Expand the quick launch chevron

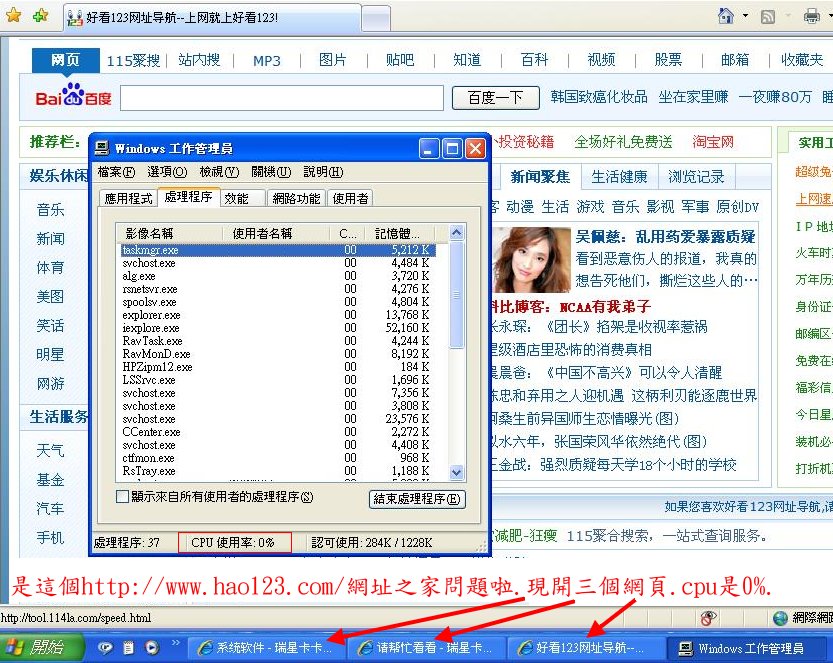pyautogui.click(x=175, y=643)
